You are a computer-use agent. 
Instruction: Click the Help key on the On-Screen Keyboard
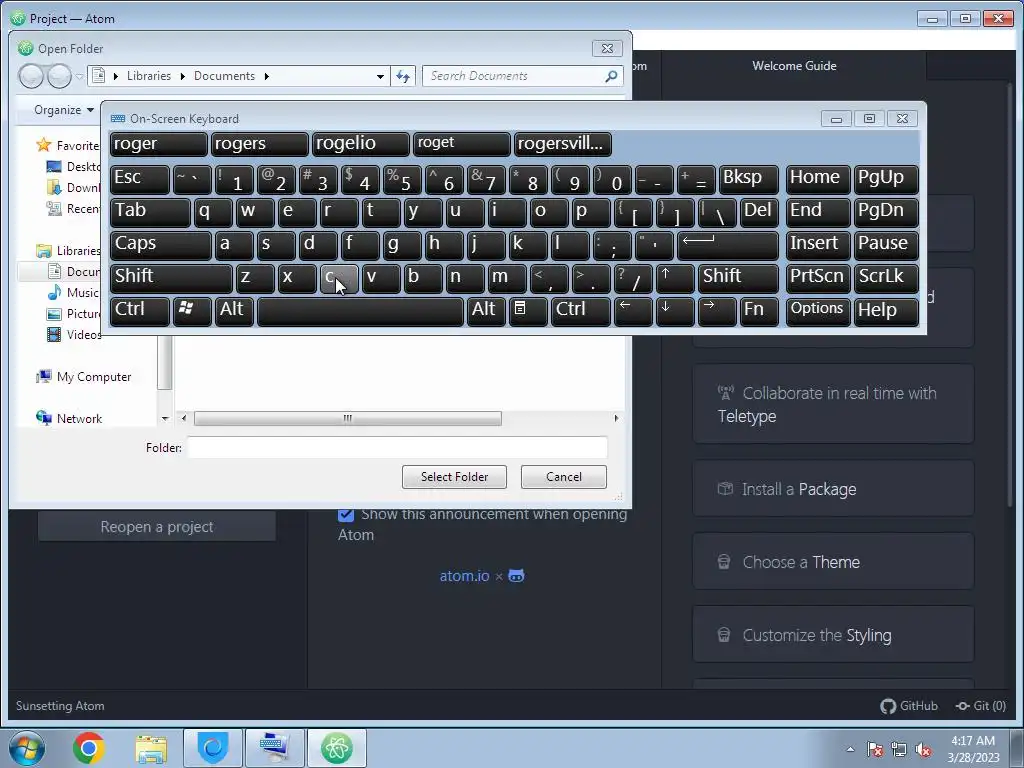(x=886, y=311)
